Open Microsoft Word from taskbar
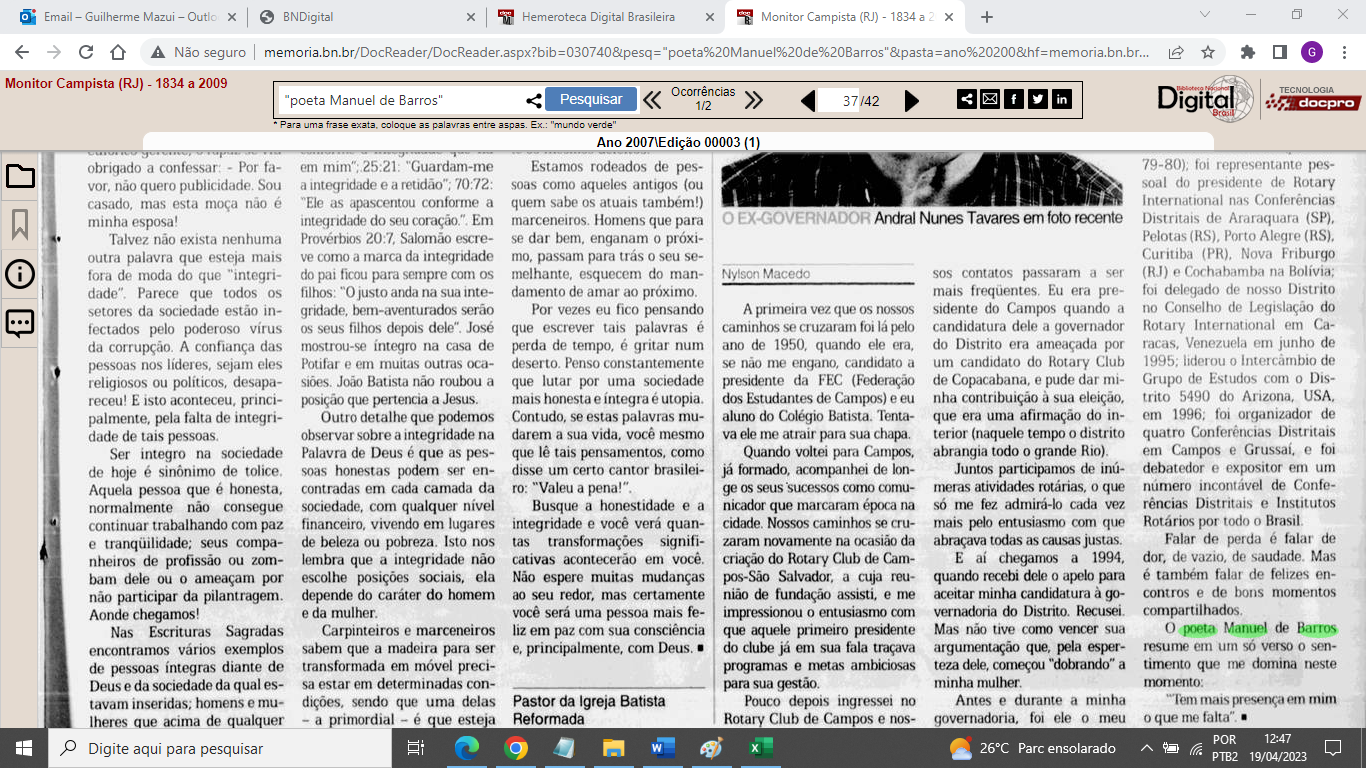The width and height of the screenshot is (1366, 768). (x=663, y=747)
